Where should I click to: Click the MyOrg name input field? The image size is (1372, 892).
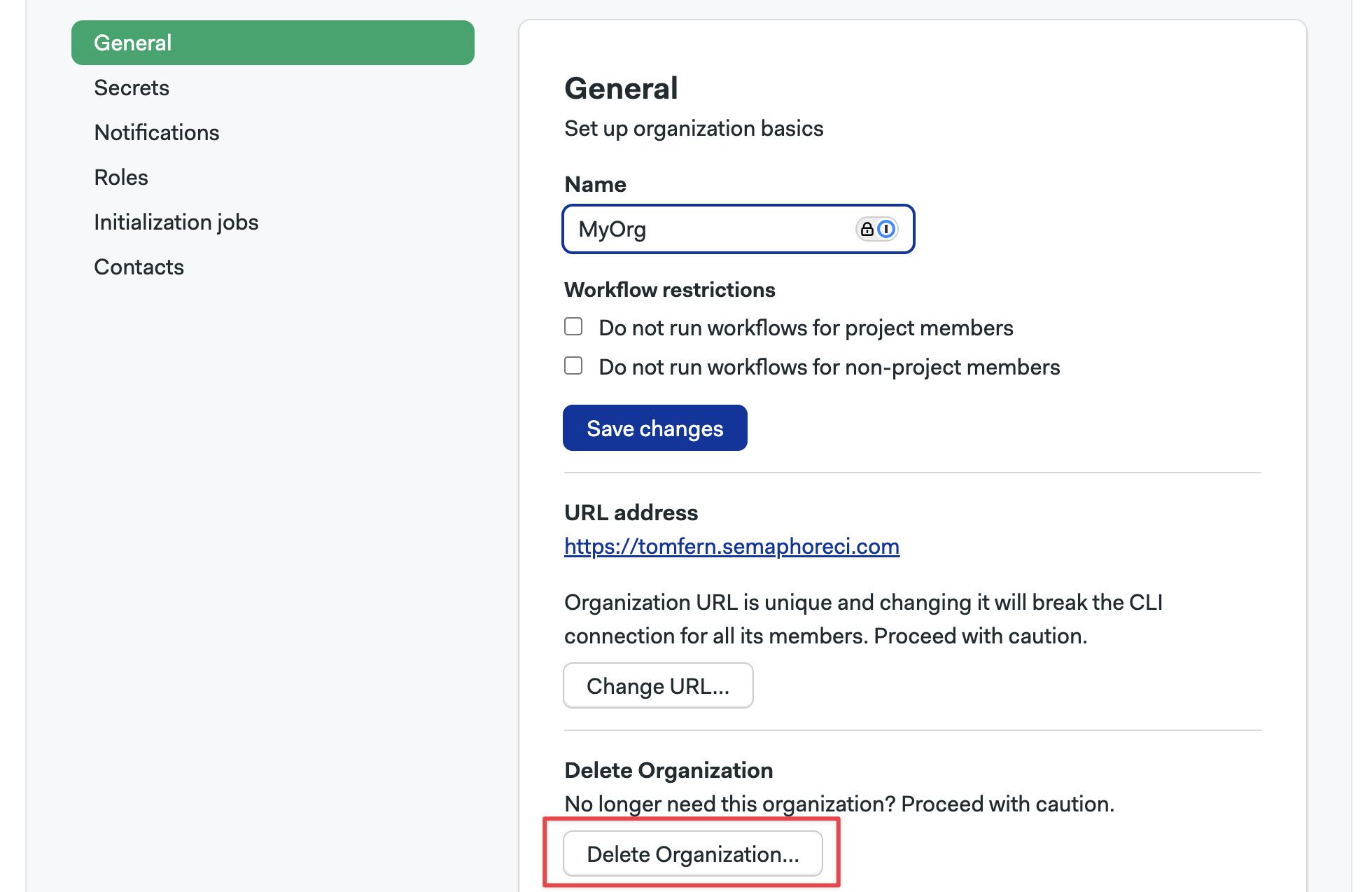738,228
